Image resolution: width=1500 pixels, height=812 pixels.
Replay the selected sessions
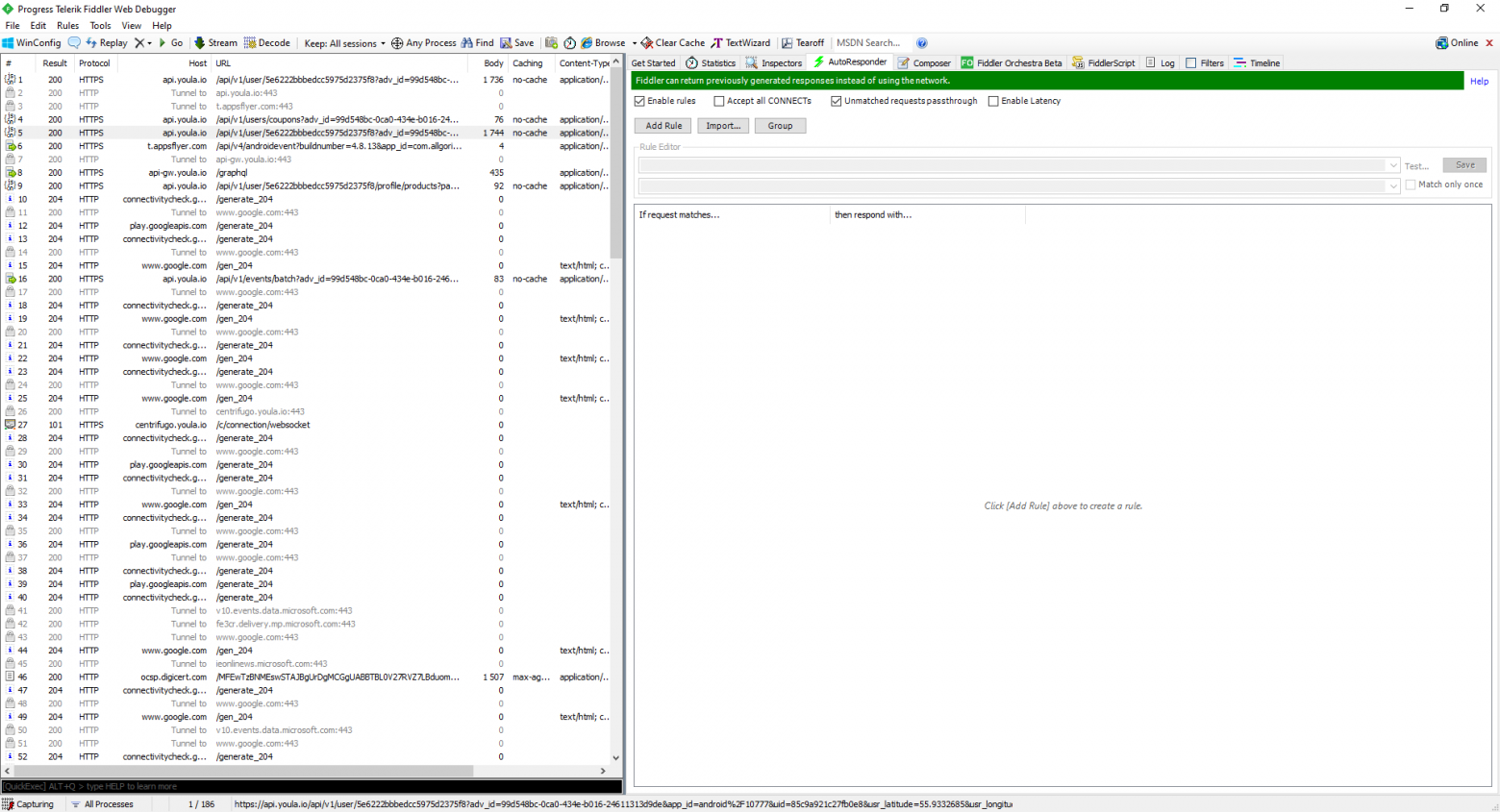(107, 43)
